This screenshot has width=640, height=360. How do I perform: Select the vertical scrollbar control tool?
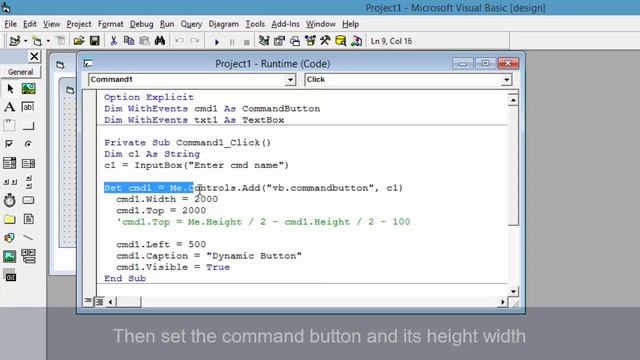click(28, 182)
